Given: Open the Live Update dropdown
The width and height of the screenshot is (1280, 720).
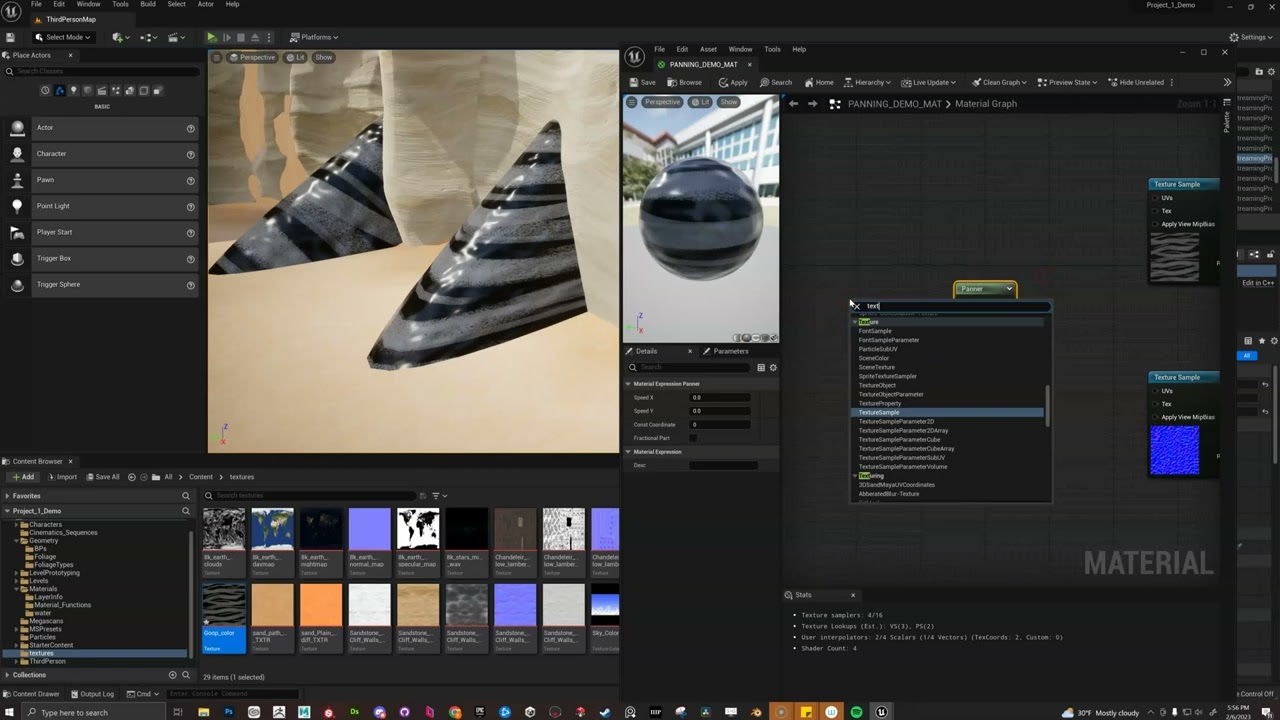Looking at the screenshot, I should tap(928, 82).
